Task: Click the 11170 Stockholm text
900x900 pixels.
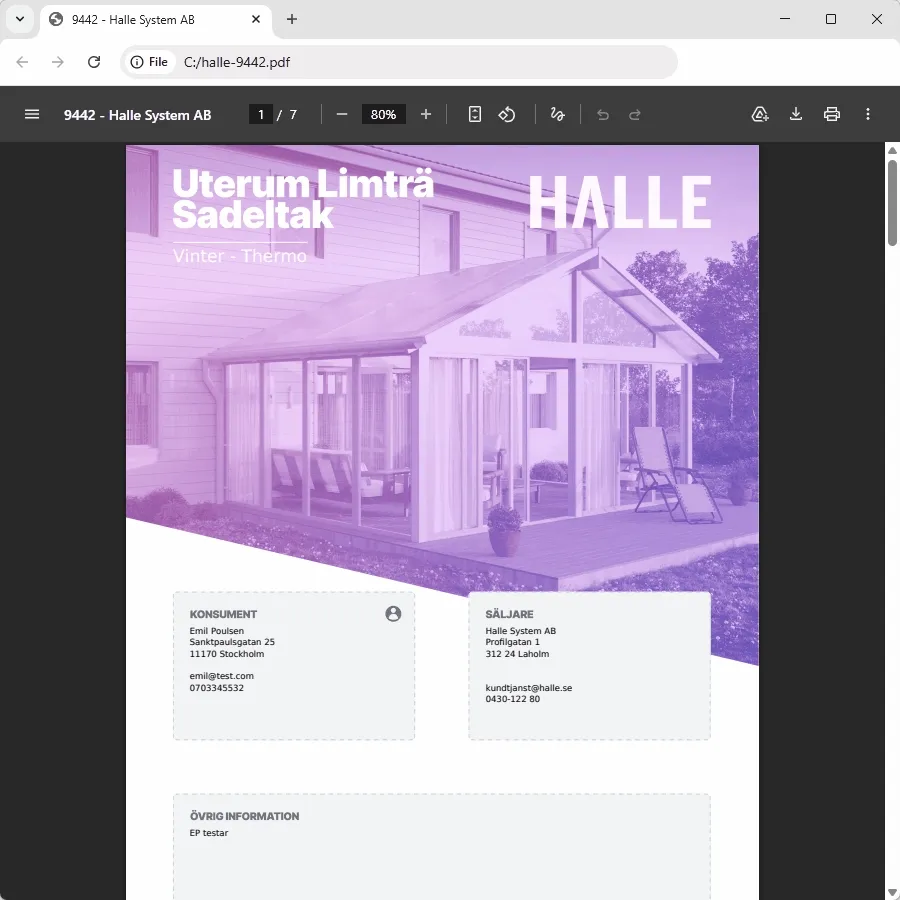Action: coord(227,654)
